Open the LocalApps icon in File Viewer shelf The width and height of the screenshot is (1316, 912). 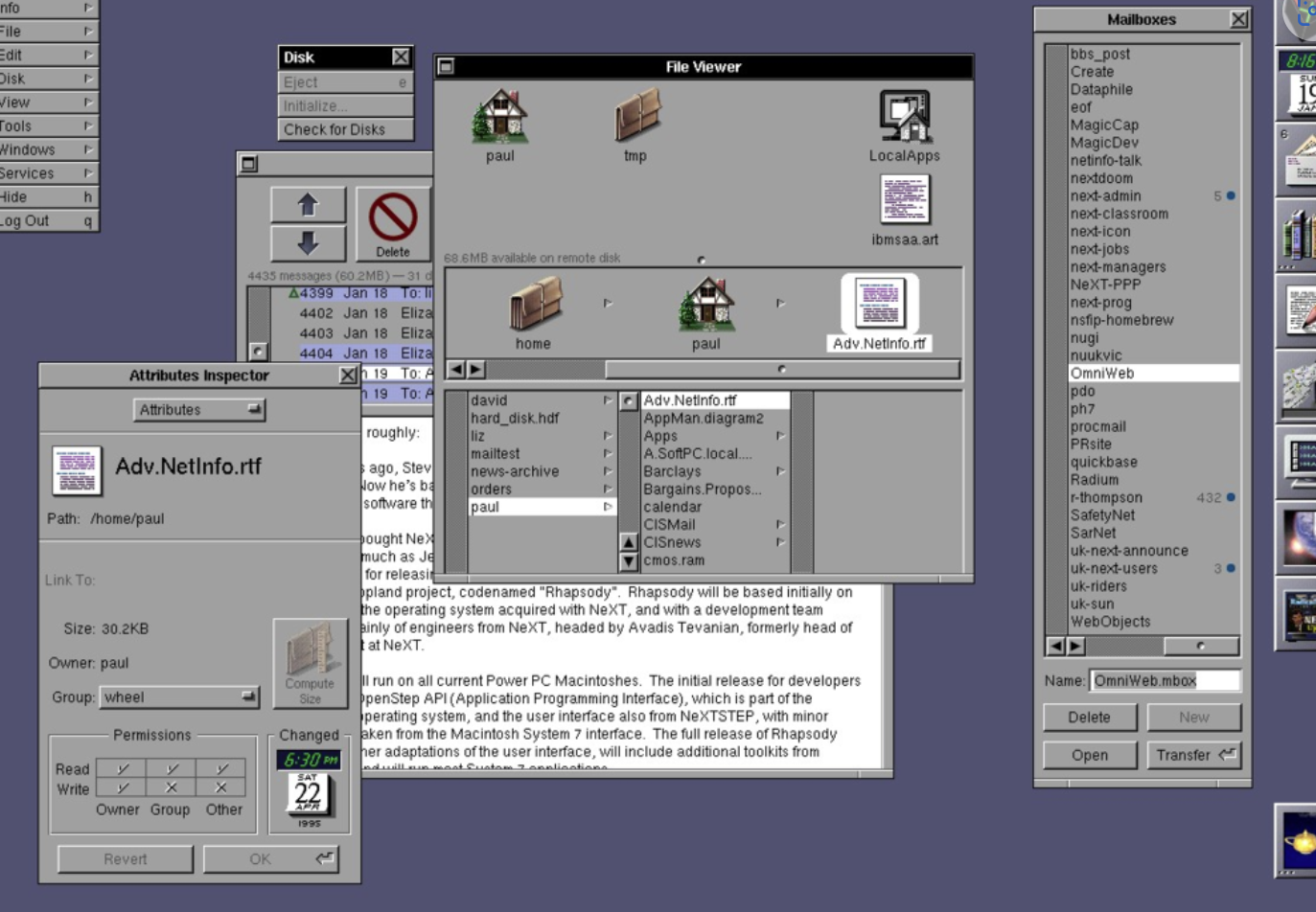[x=904, y=119]
